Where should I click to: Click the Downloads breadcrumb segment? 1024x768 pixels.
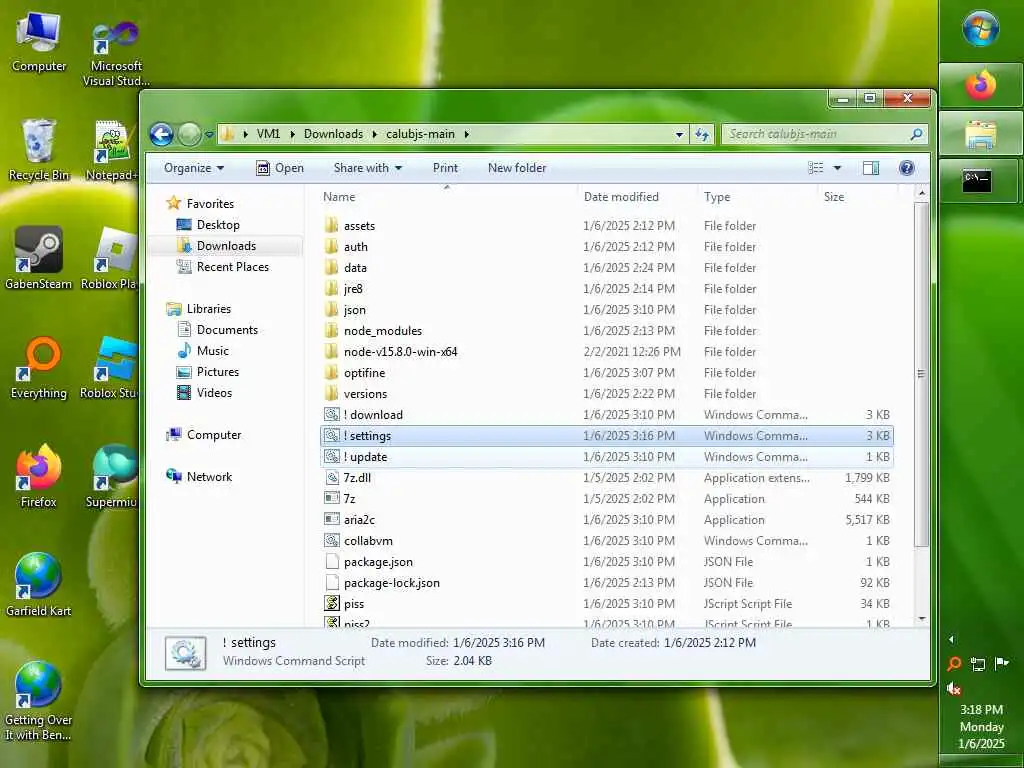coord(333,135)
